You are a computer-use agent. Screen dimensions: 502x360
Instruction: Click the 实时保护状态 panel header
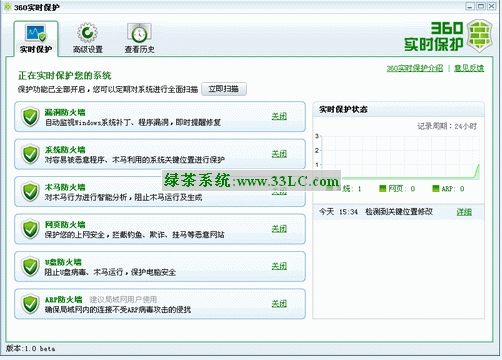tap(398, 109)
